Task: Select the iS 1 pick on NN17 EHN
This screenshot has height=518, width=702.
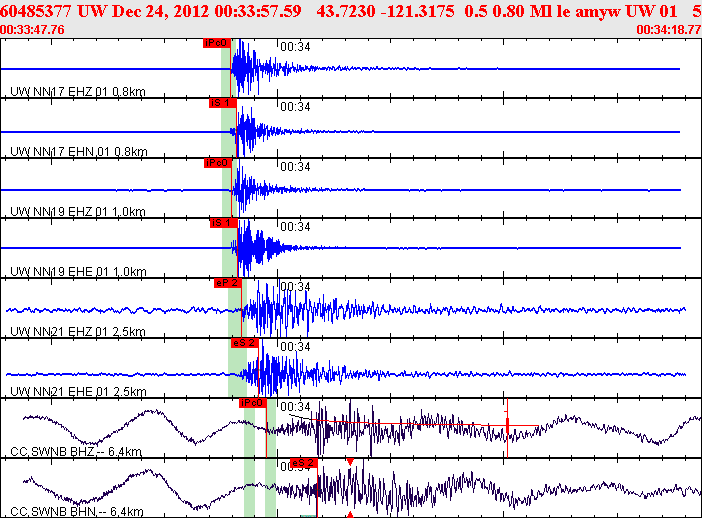Action: click(223, 103)
